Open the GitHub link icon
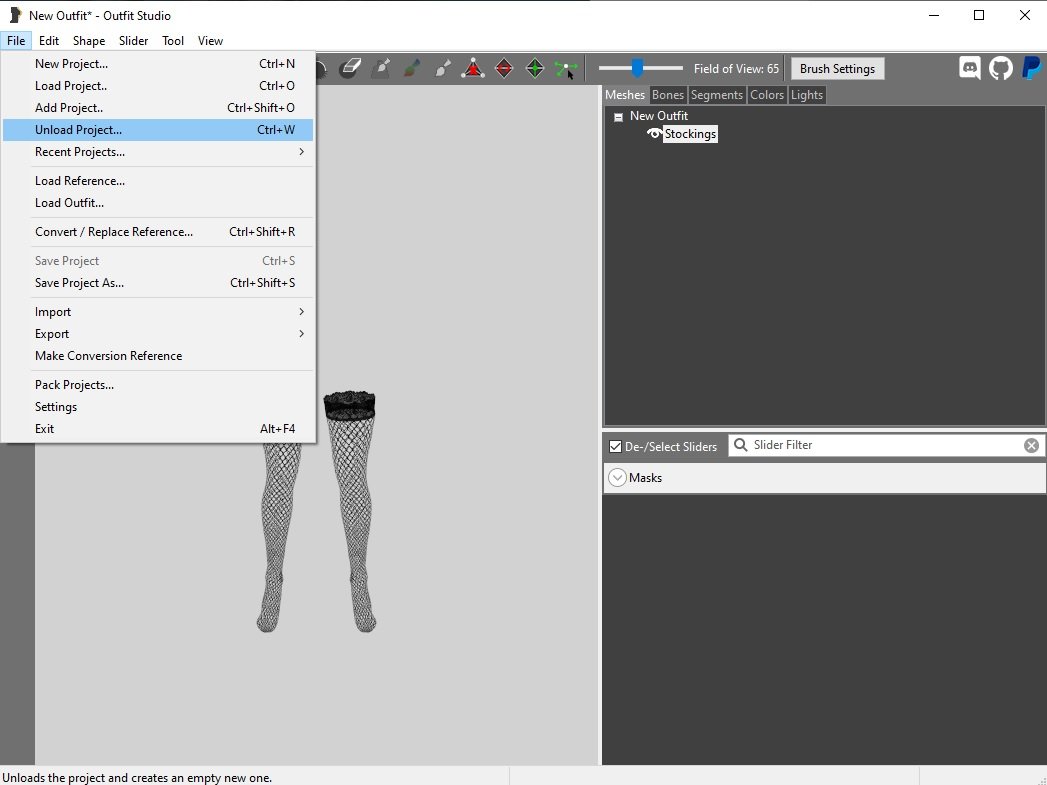The image size is (1047, 785). point(1000,68)
